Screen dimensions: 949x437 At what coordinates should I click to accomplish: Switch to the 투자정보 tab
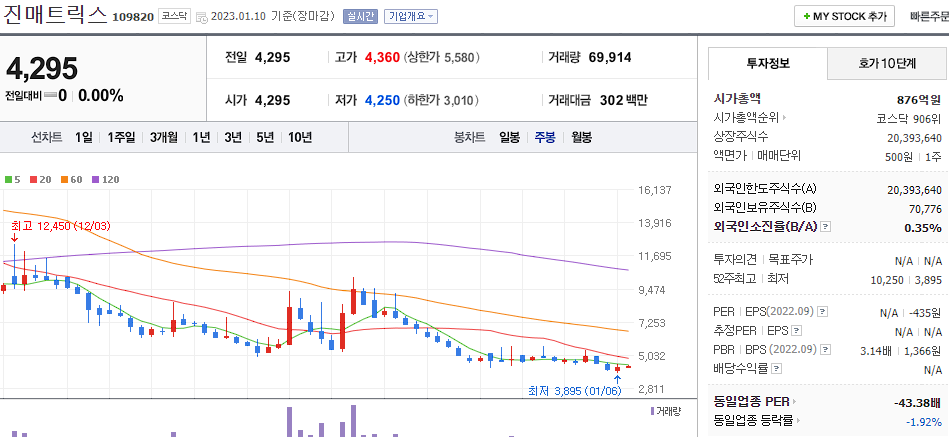(x=767, y=63)
